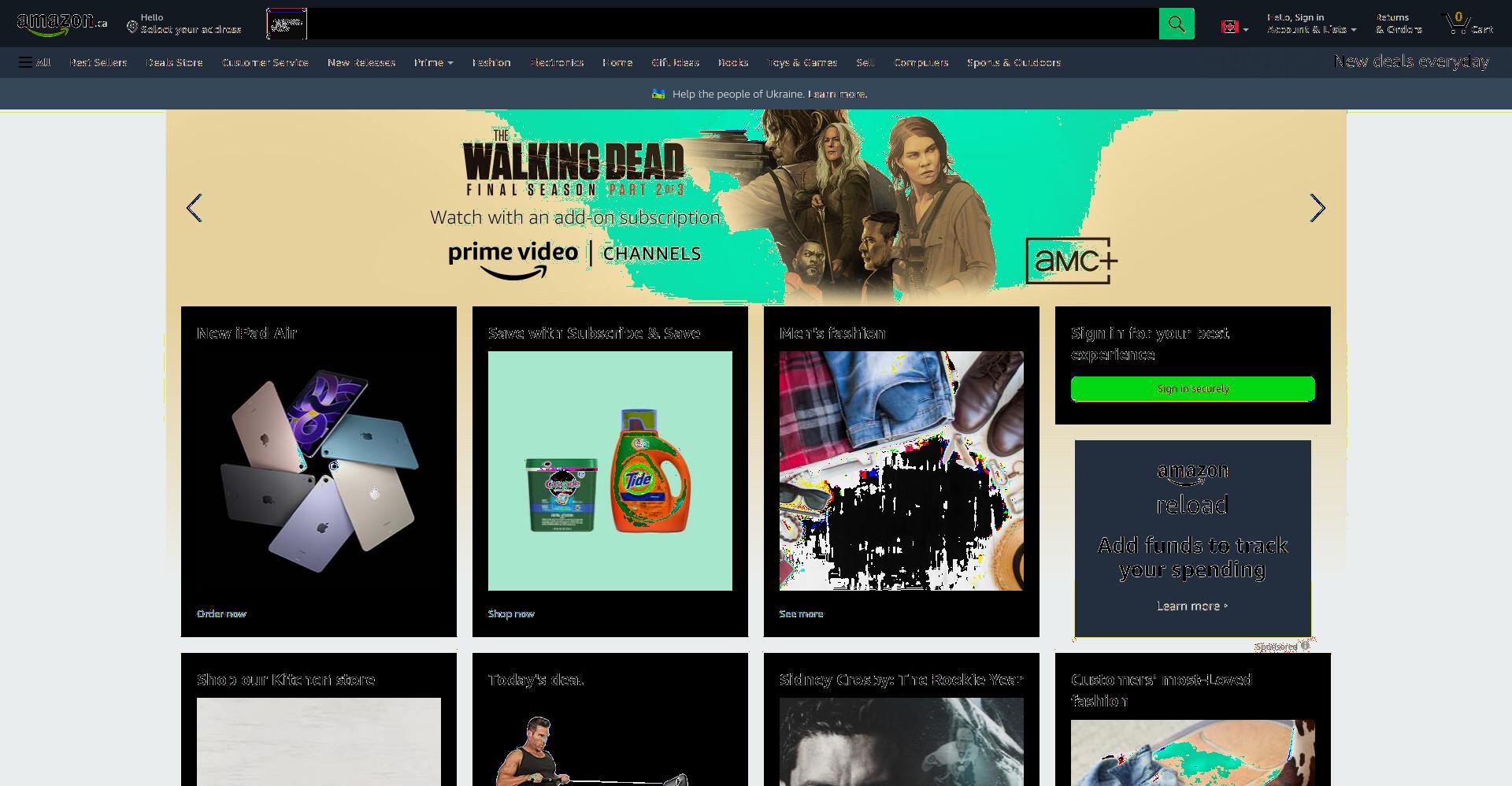Viewport: 1512px width, 786px height.
Task: Open Sell in nav bar
Action: pyautogui.click(x=865, y=62)
